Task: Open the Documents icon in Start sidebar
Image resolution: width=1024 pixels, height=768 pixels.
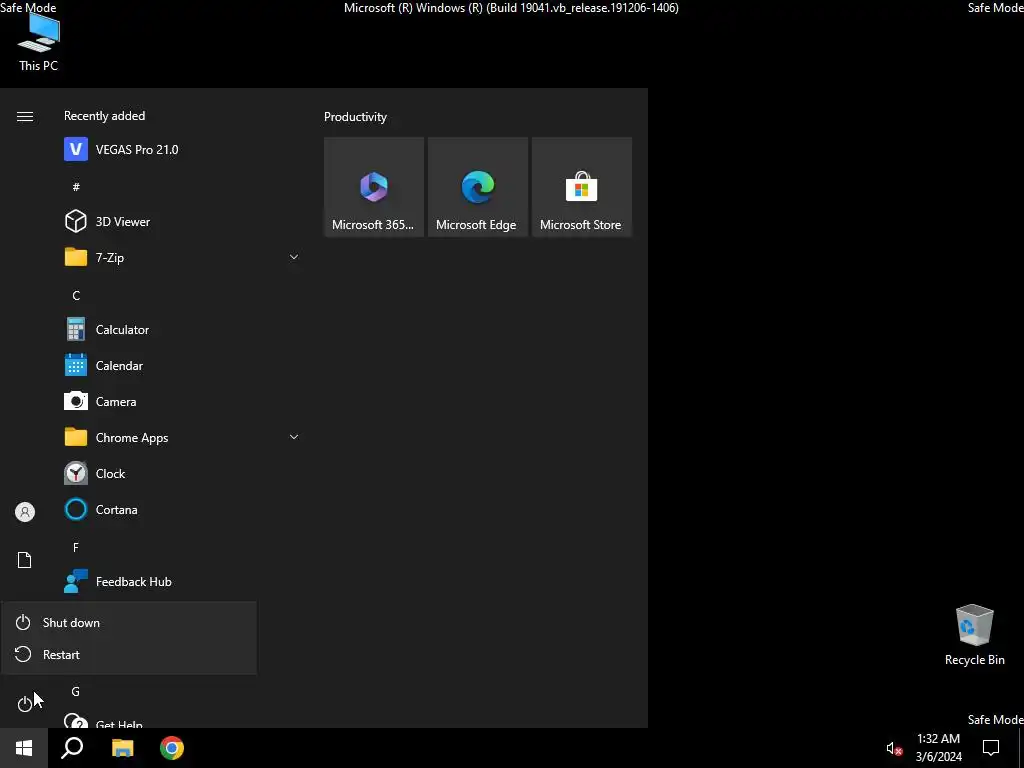Action: tap(25, 560)
